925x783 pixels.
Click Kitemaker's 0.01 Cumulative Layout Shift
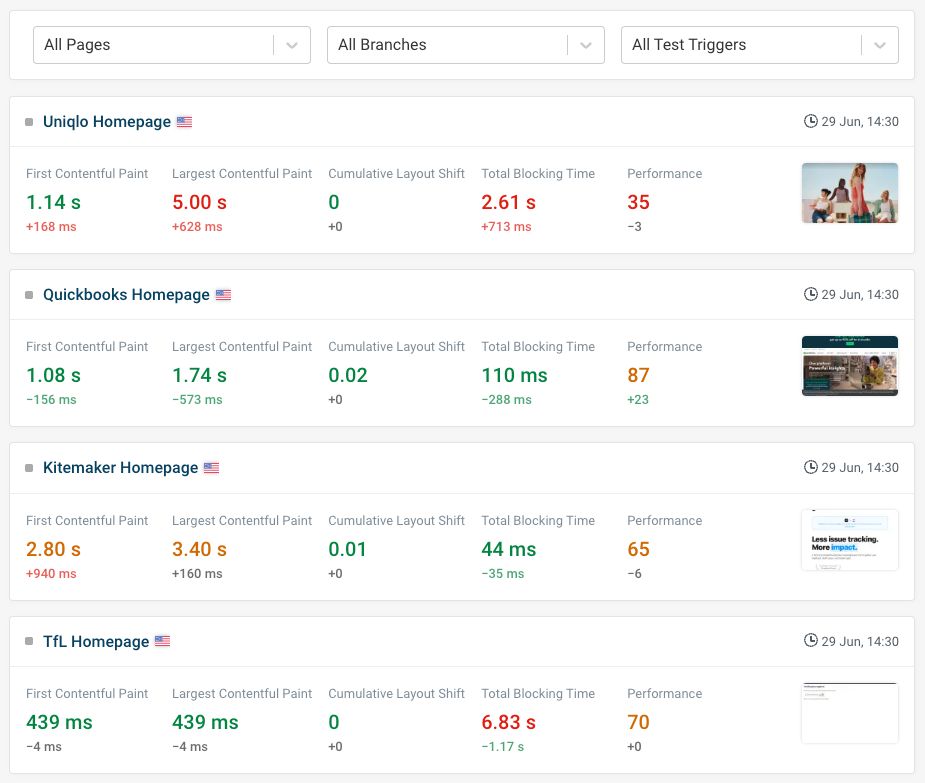pyautogui.click(x=347, y=549)
